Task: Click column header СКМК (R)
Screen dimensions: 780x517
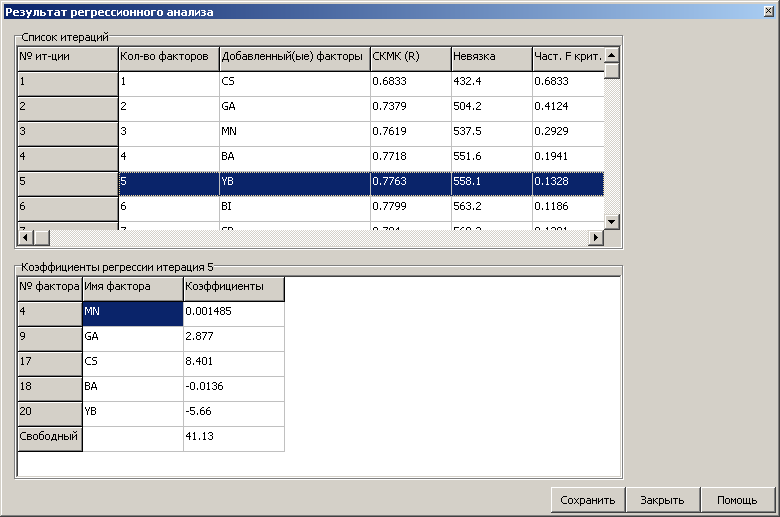Action: [x=411, y=59]
